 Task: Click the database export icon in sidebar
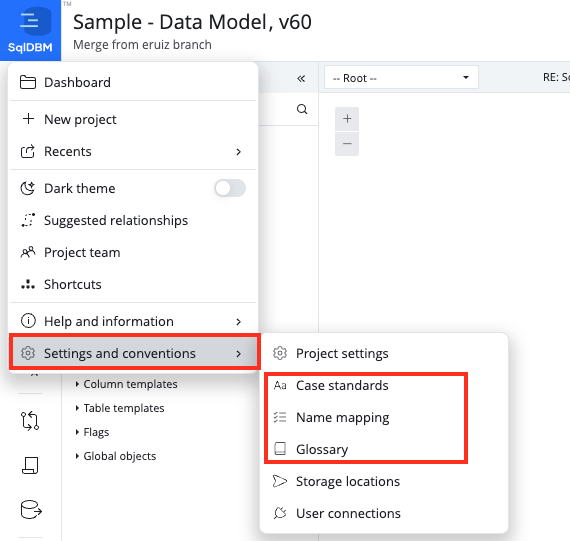[31, 510]
